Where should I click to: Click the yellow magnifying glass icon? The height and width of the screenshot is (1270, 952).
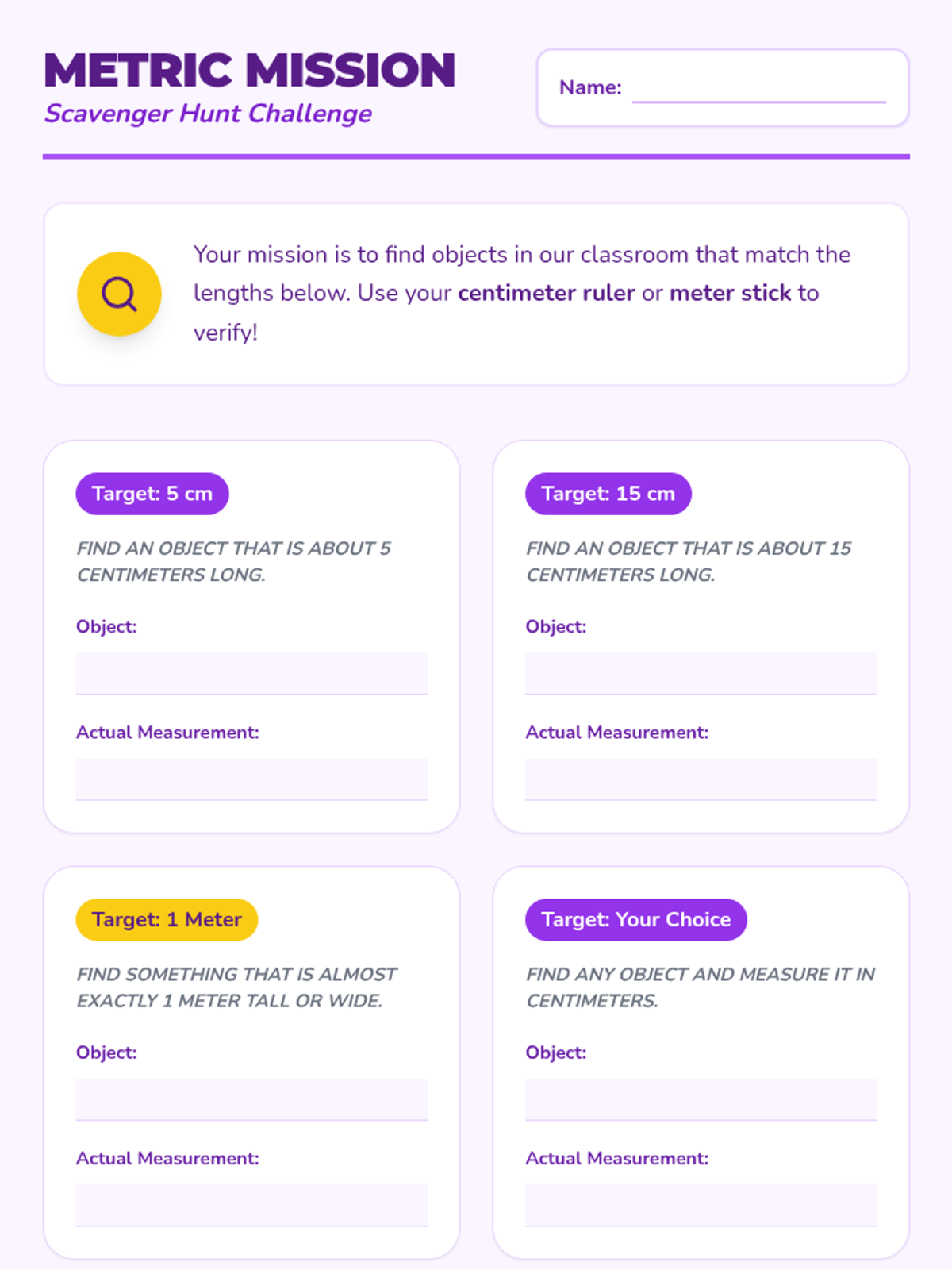(119, 294)
